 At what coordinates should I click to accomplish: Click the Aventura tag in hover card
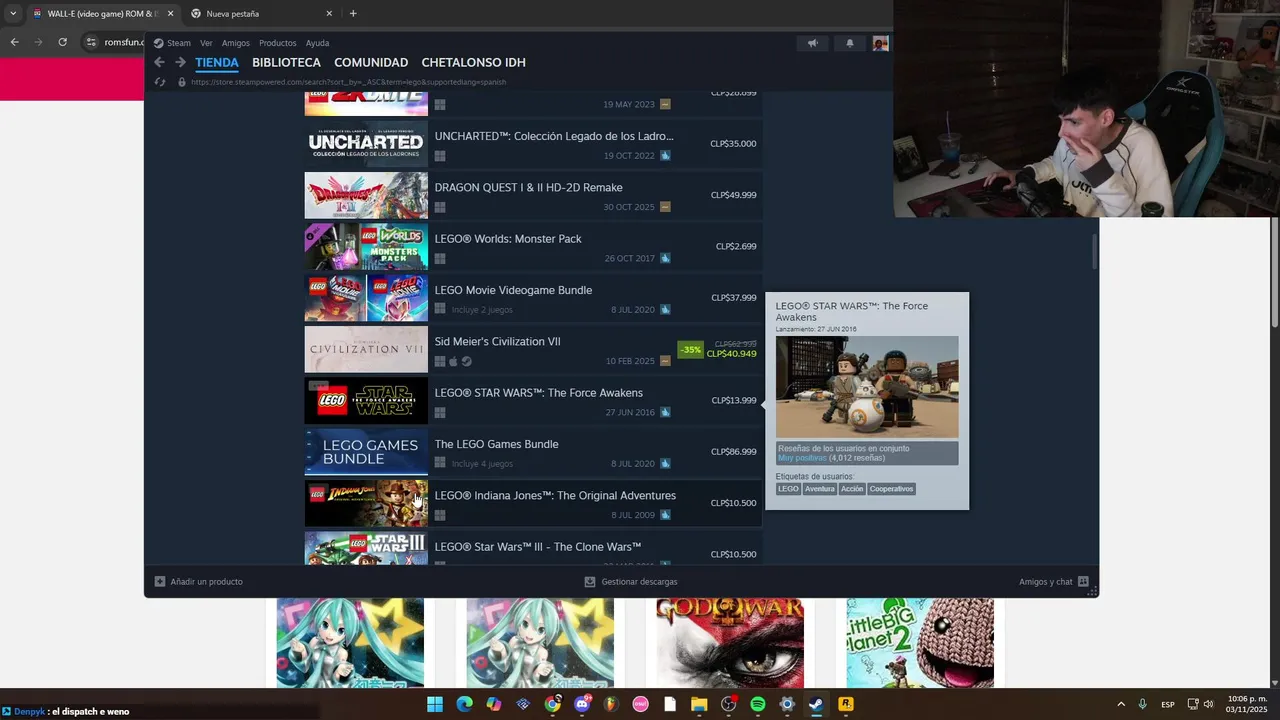tap(819, 489)
